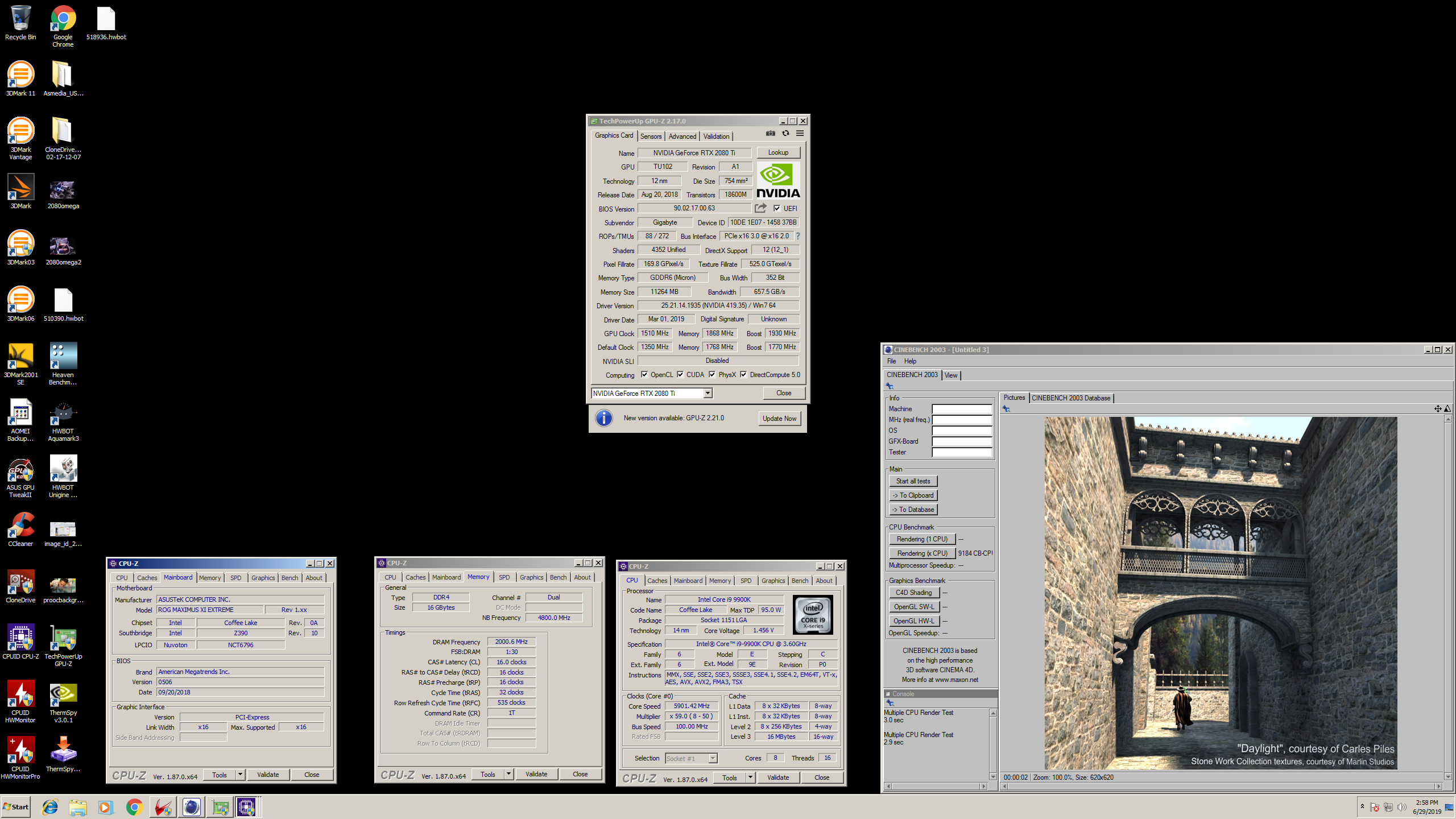Open Tools dropdown arrow in Memory CPU-Z
The image size is (1456, 819).
tap(508, 774)
